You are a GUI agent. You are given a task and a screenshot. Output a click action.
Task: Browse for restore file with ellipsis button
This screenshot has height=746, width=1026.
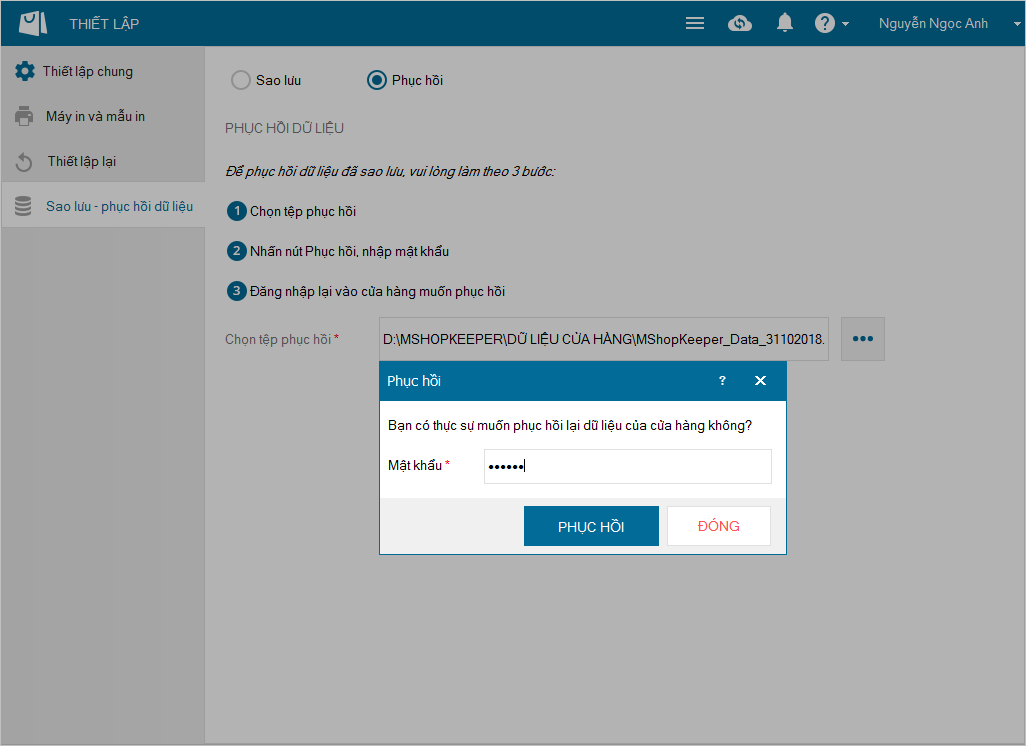tap(862, 339)
